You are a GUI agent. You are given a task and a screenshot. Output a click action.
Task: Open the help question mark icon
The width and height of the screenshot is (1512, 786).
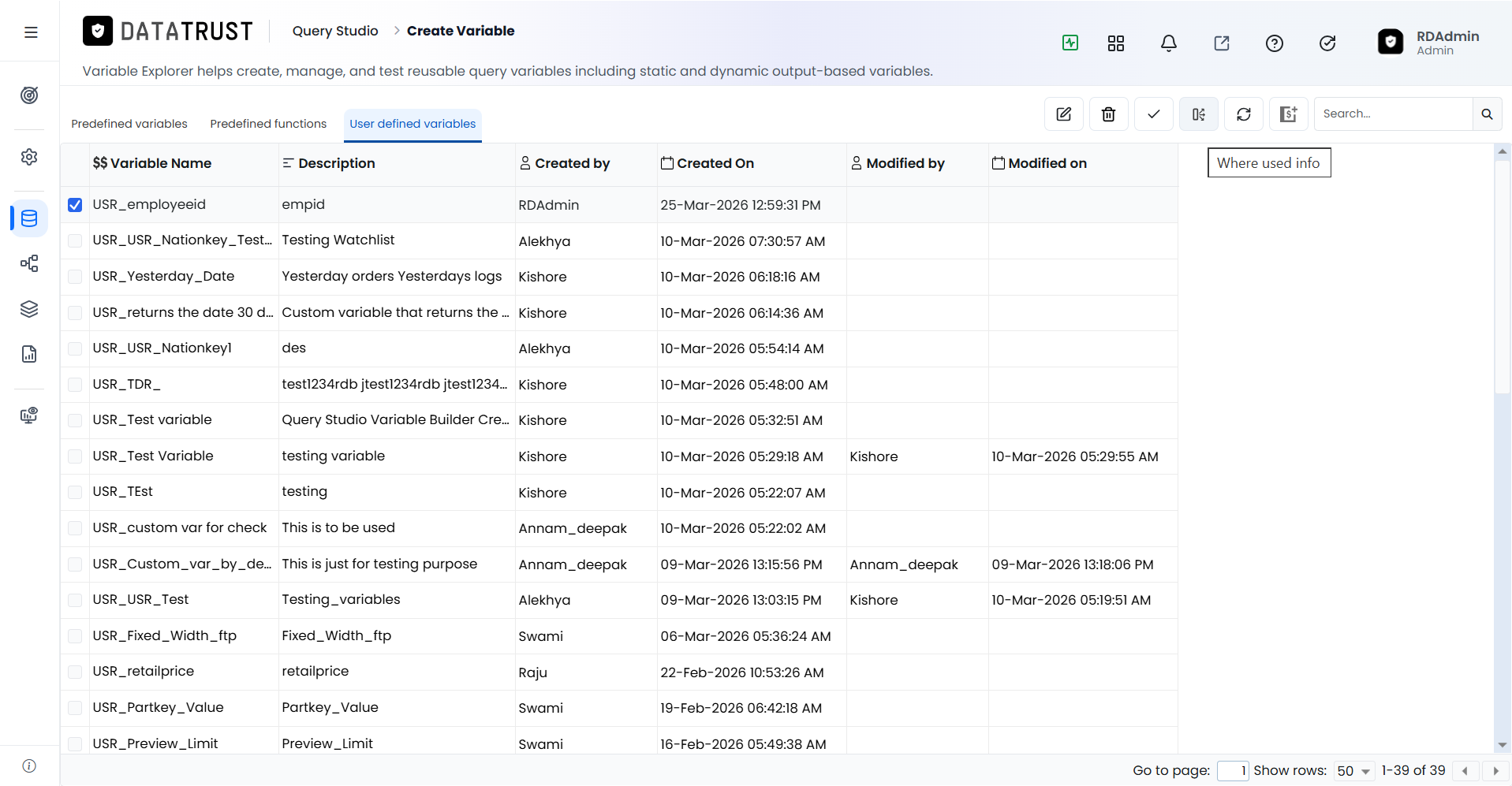[1275, 43]
